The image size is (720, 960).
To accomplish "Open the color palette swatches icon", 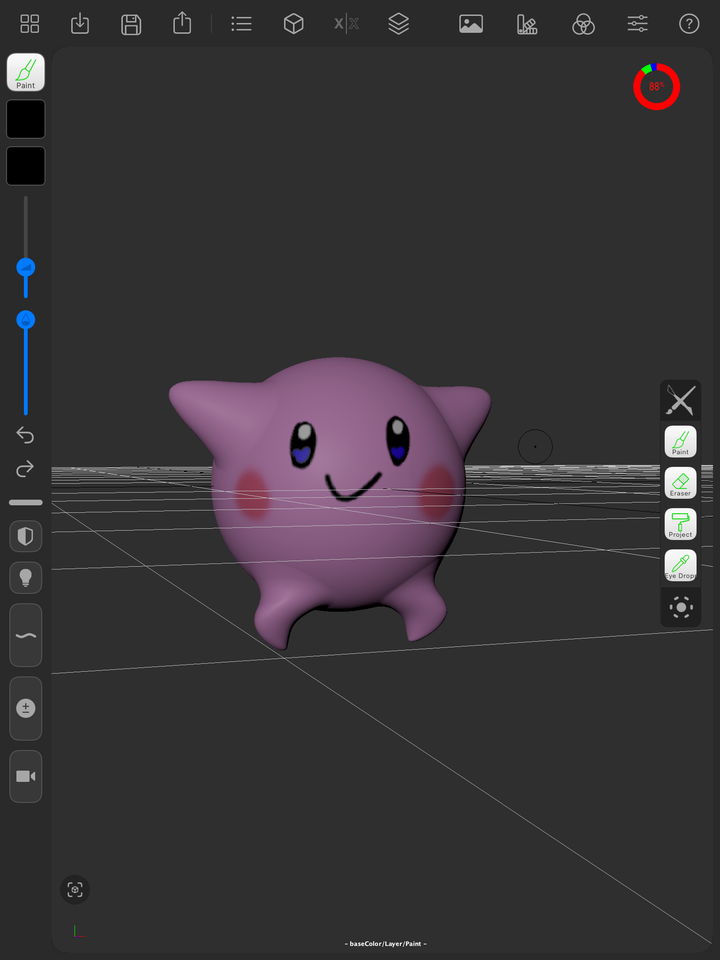I will click(x=527, y=24).
